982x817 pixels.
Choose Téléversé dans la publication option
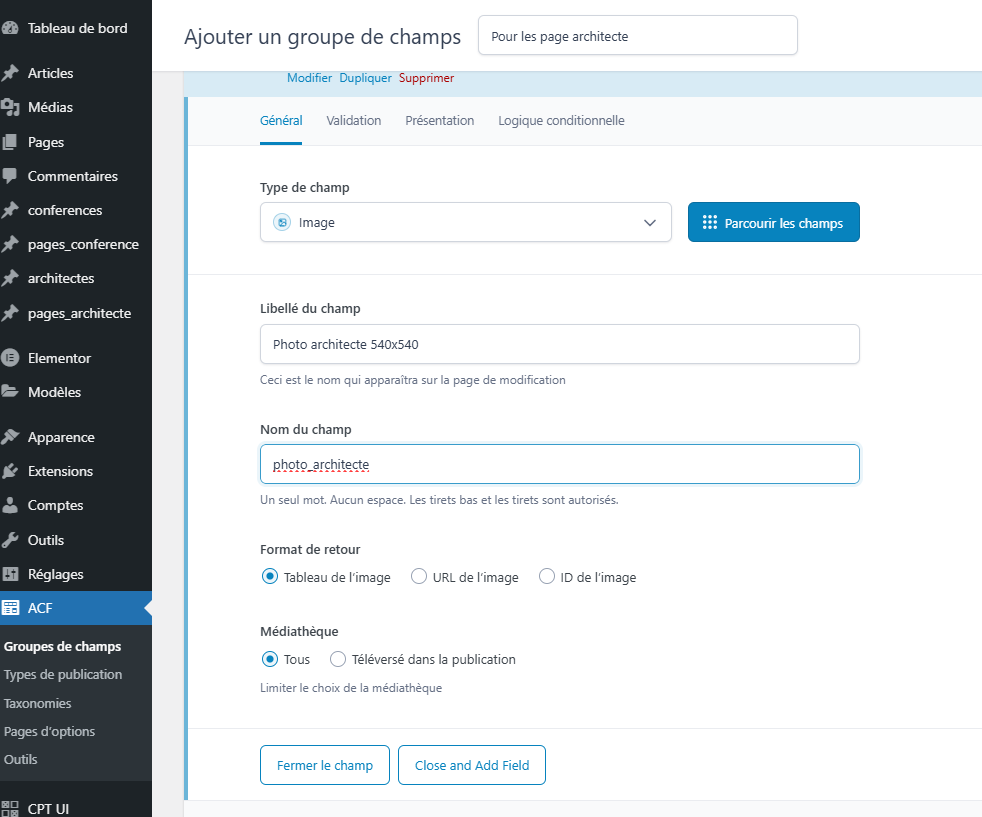[338, 659]
